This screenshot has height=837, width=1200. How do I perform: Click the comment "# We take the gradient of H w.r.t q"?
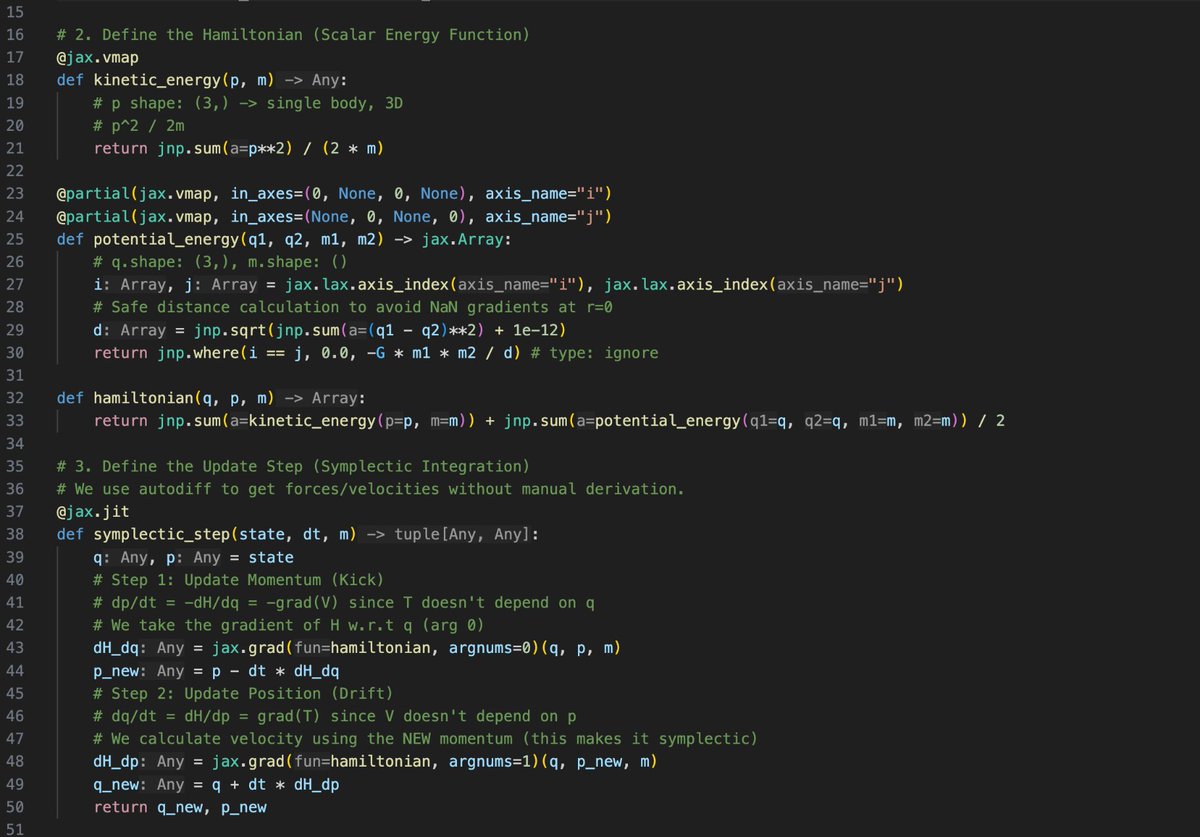pos(288,626)
